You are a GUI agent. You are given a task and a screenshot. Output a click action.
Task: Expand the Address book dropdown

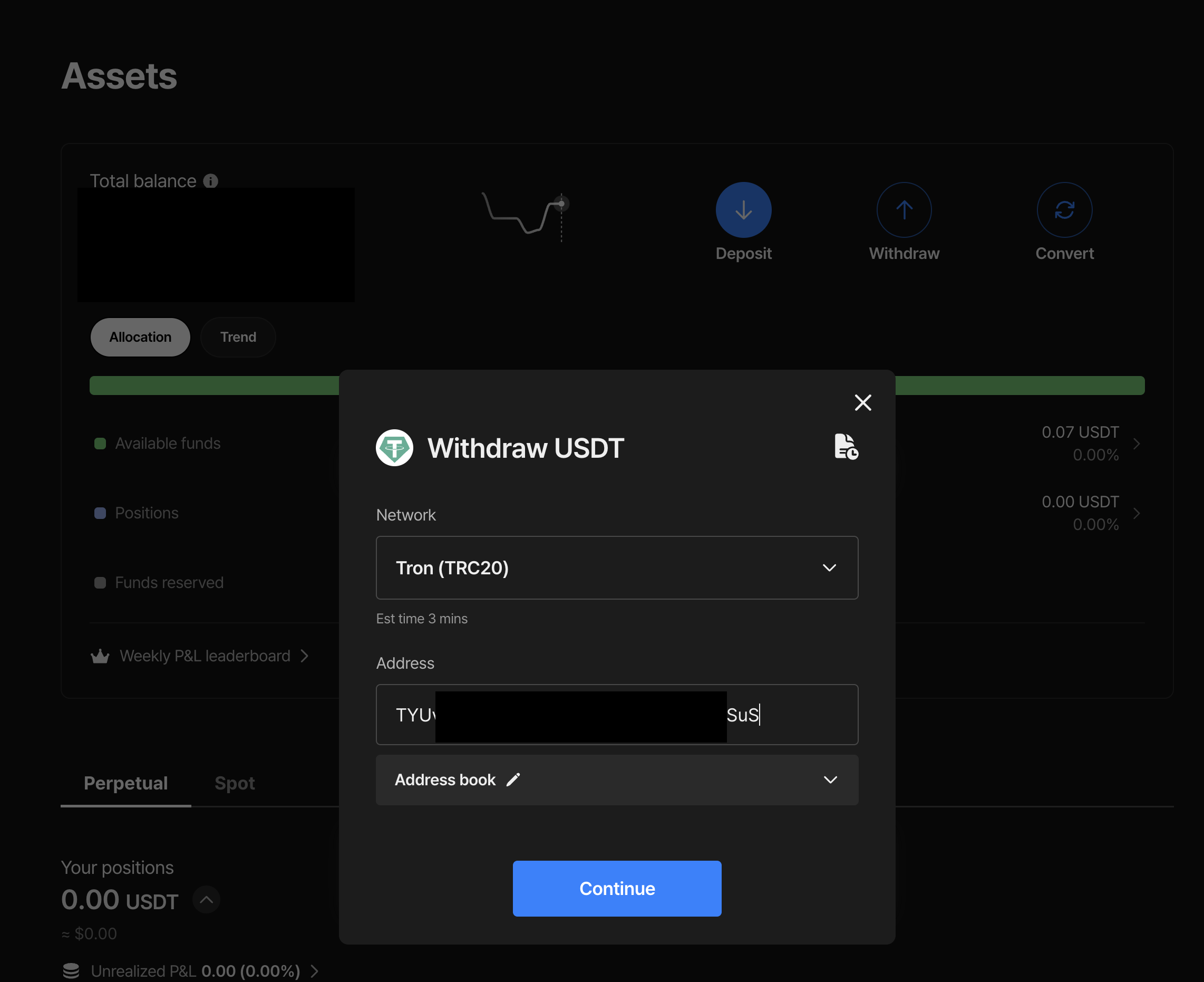click(830, 779)
